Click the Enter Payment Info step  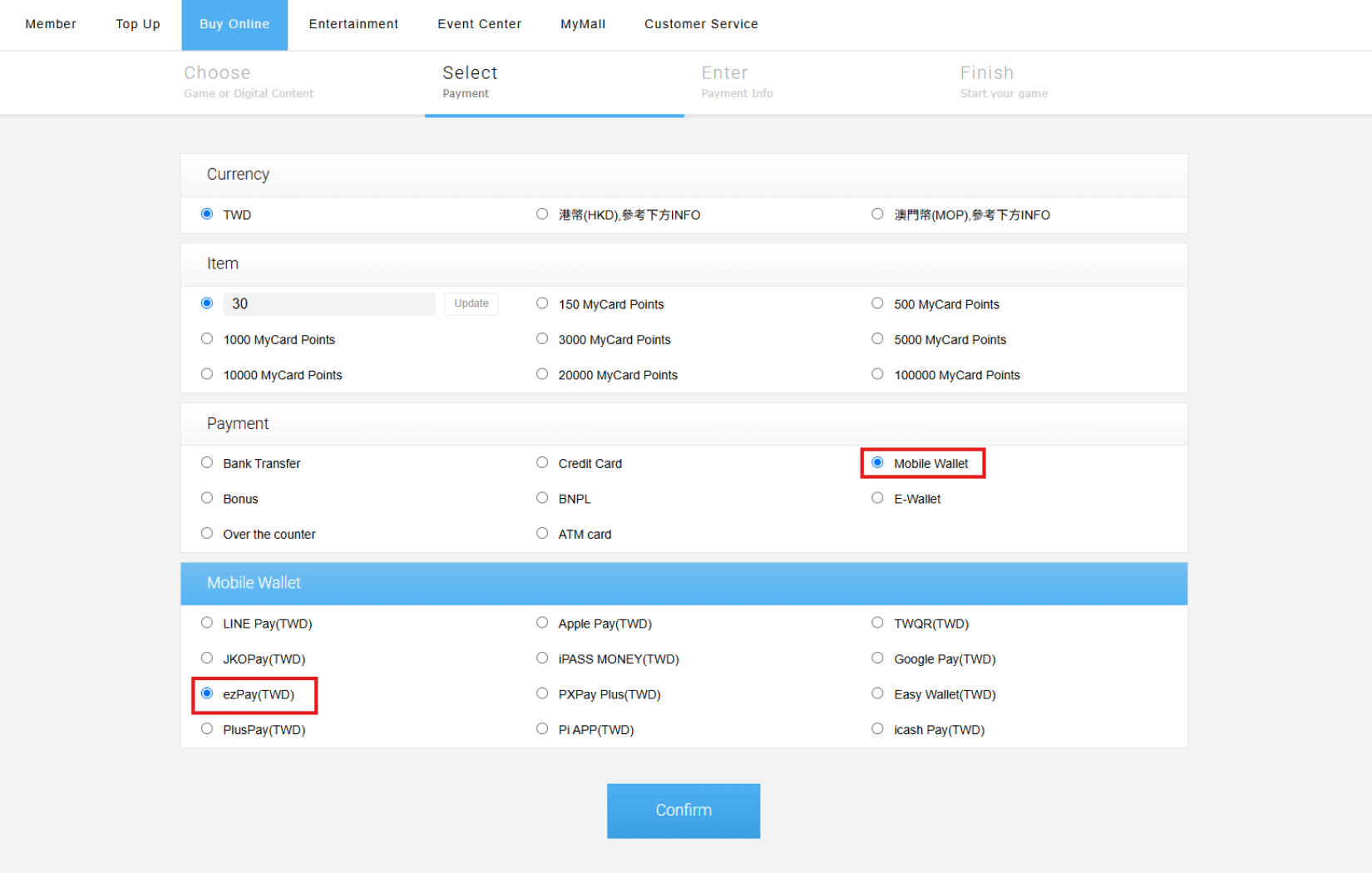[737, 82]
